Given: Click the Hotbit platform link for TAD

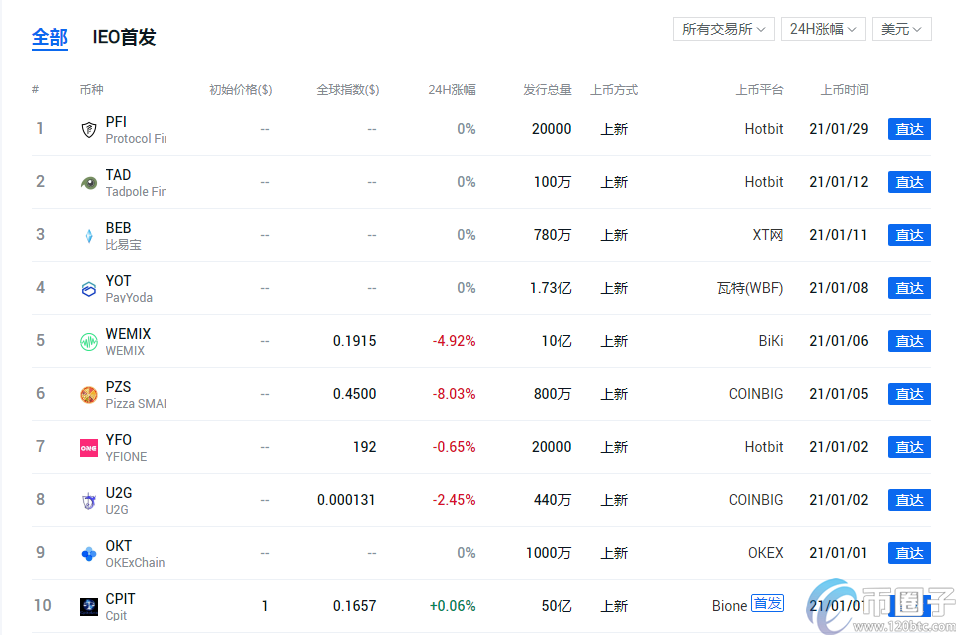Looking at the screenshot, I should pos(764,182).
